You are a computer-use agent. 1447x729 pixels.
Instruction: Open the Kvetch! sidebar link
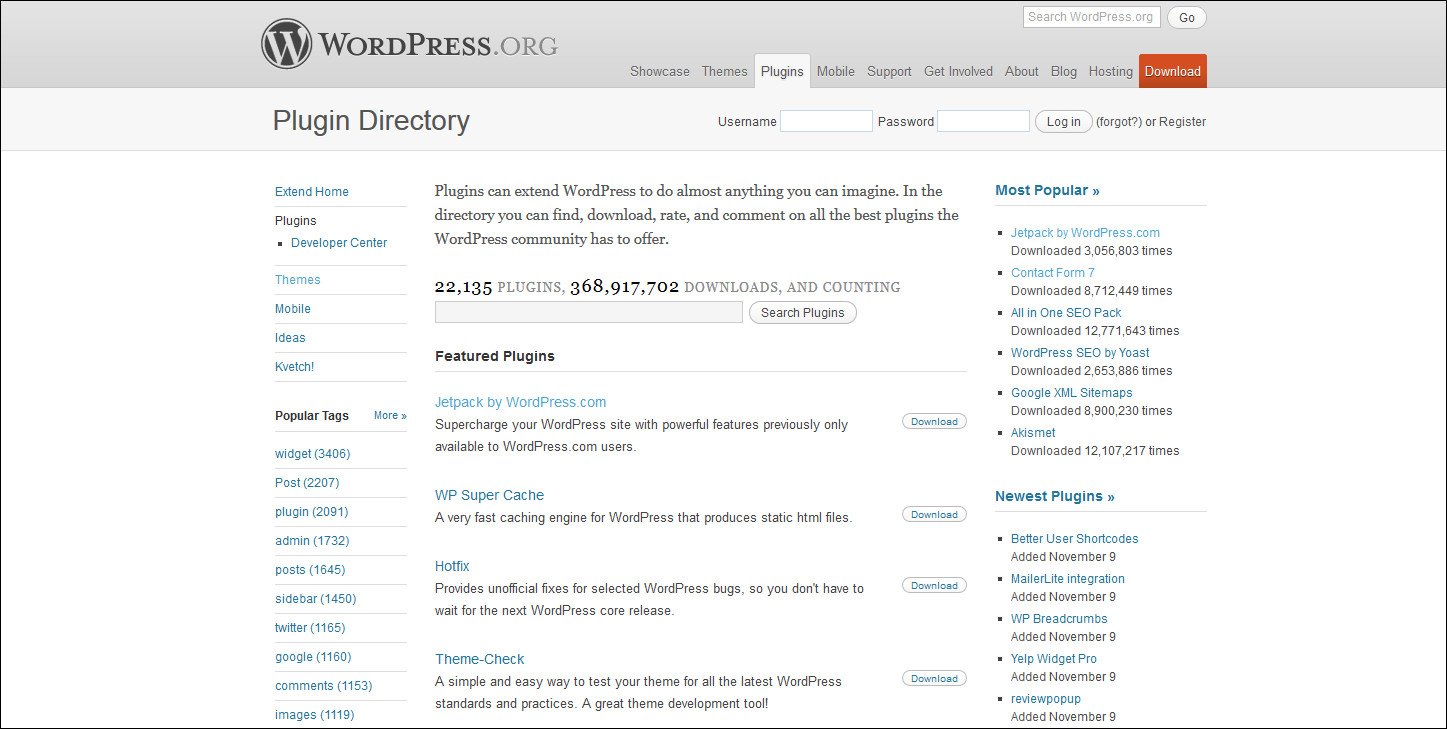click(295, 367)
